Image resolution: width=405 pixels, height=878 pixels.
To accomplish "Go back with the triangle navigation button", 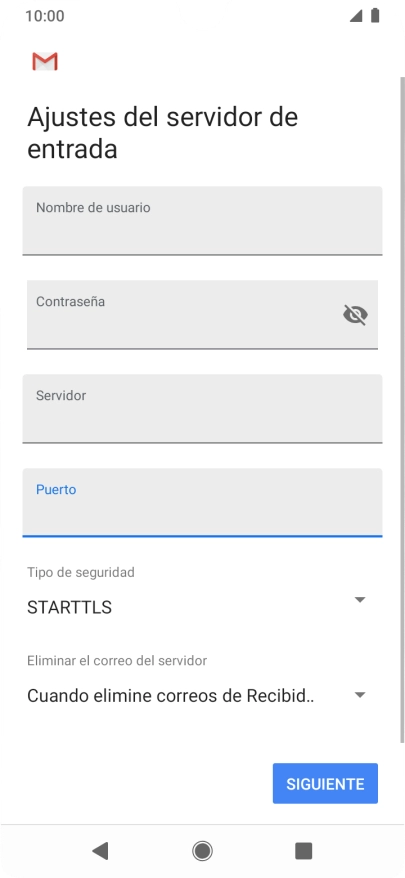I will point(100,851).
